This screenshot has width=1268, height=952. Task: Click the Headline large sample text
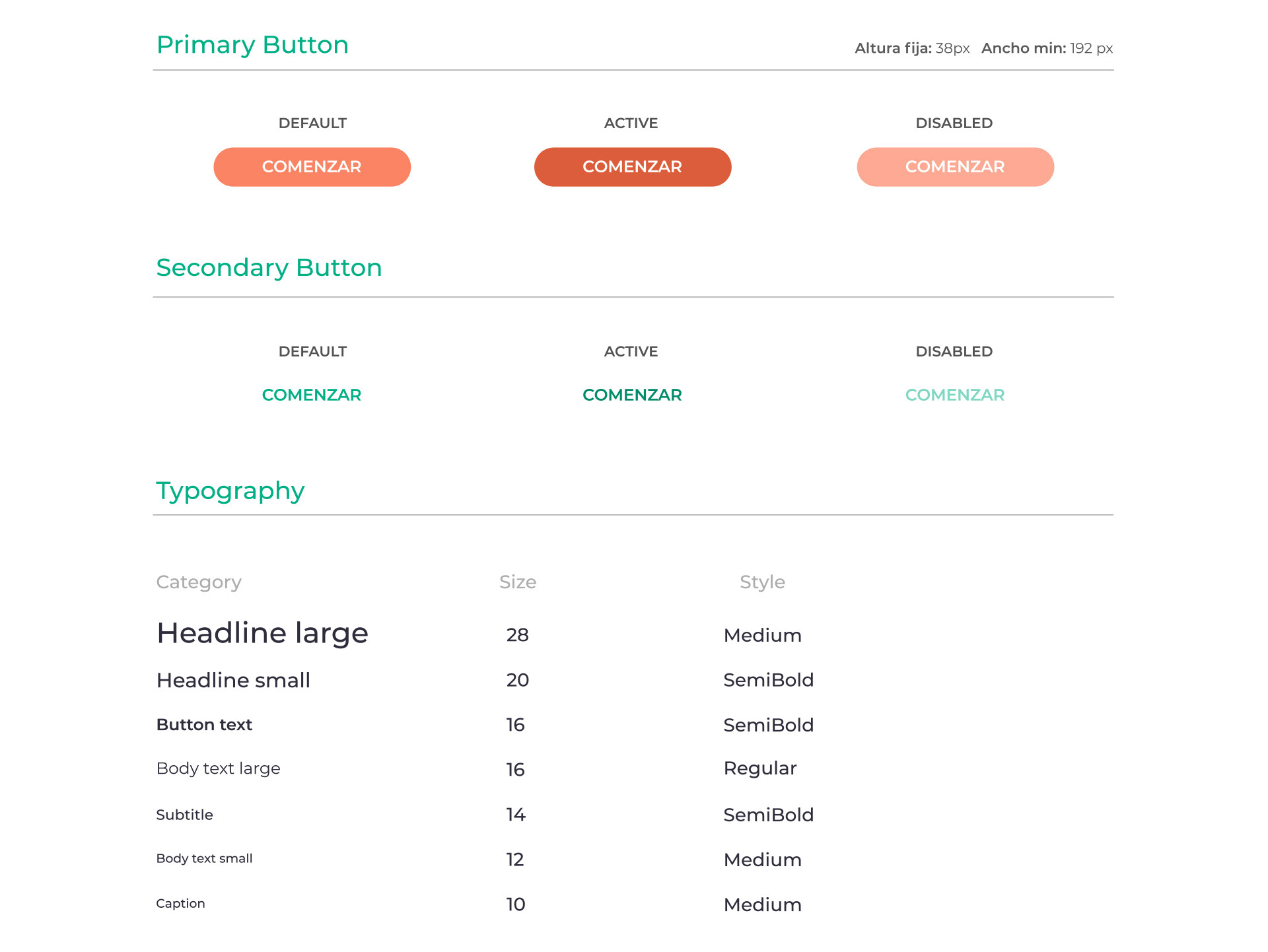pos(262,633)
